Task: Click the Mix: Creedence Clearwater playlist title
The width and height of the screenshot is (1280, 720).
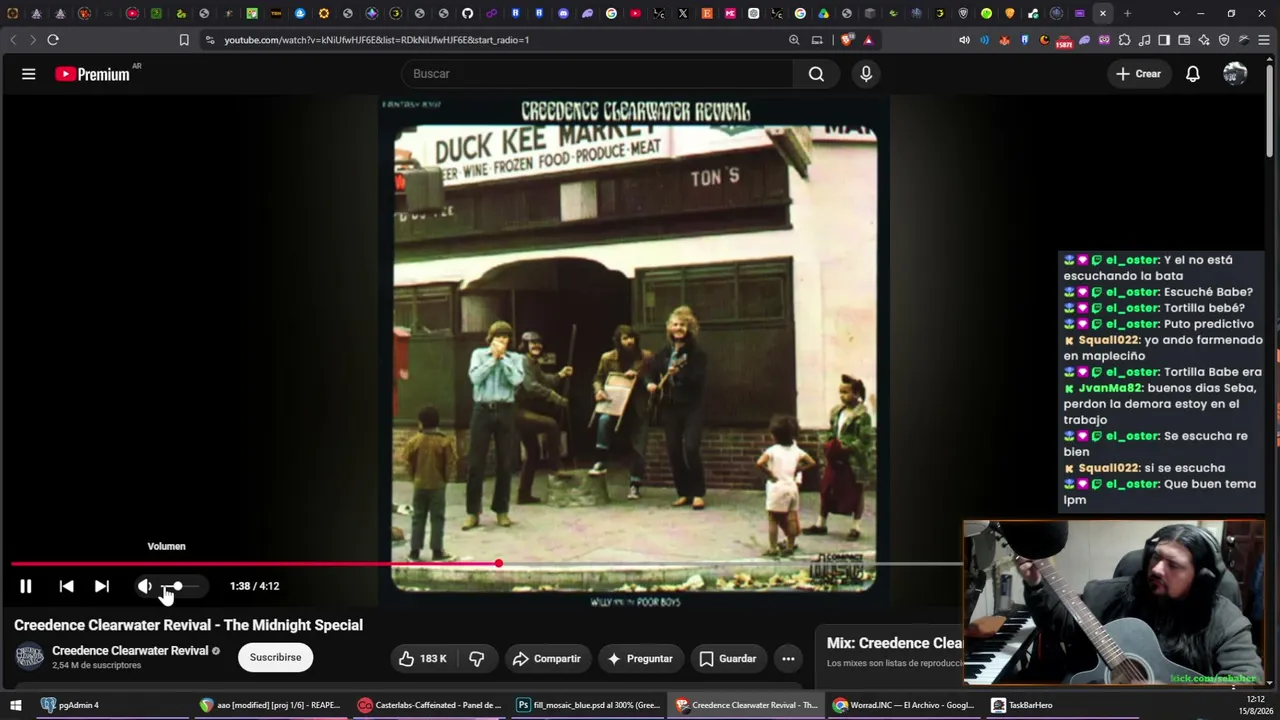Action: tap(895, 643)
